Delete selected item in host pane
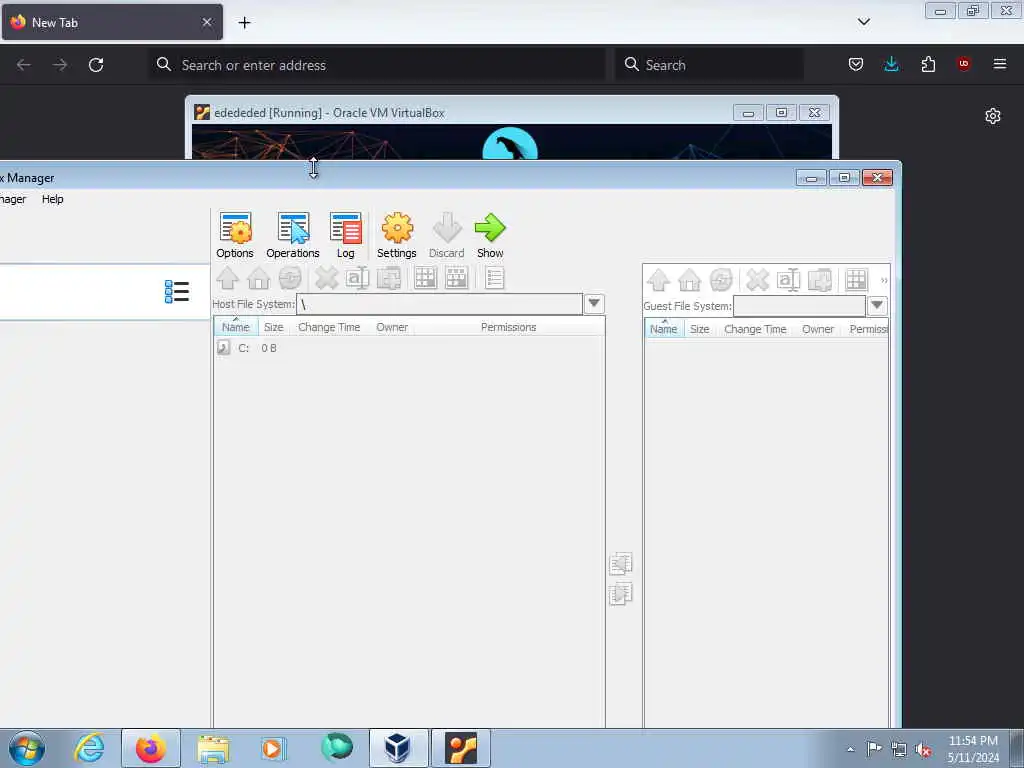The height and width of the screenshot is (768, 1024). pyautogui.click(x=327, y=278)
